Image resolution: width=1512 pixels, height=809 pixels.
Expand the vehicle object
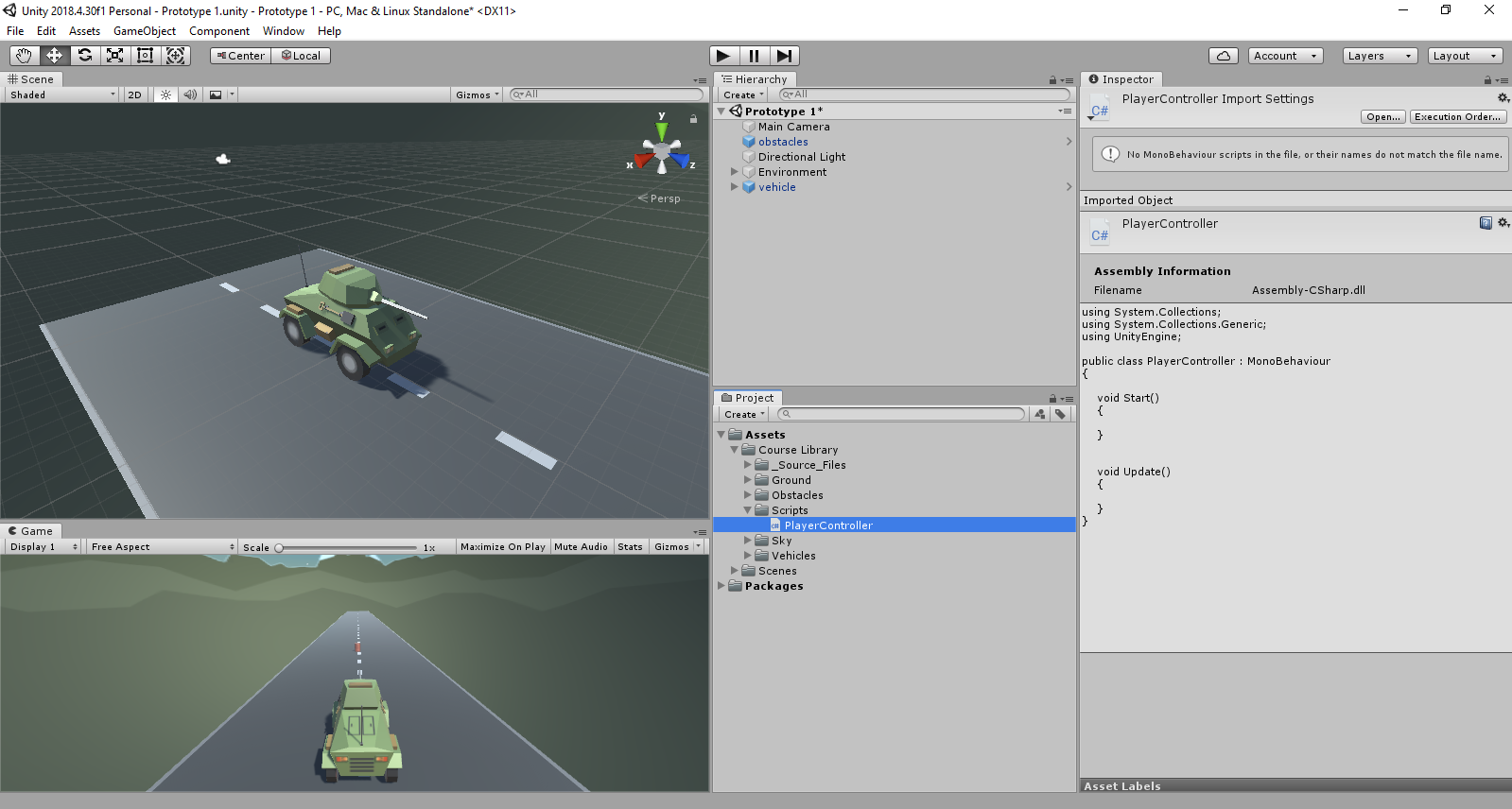(735, 187)
